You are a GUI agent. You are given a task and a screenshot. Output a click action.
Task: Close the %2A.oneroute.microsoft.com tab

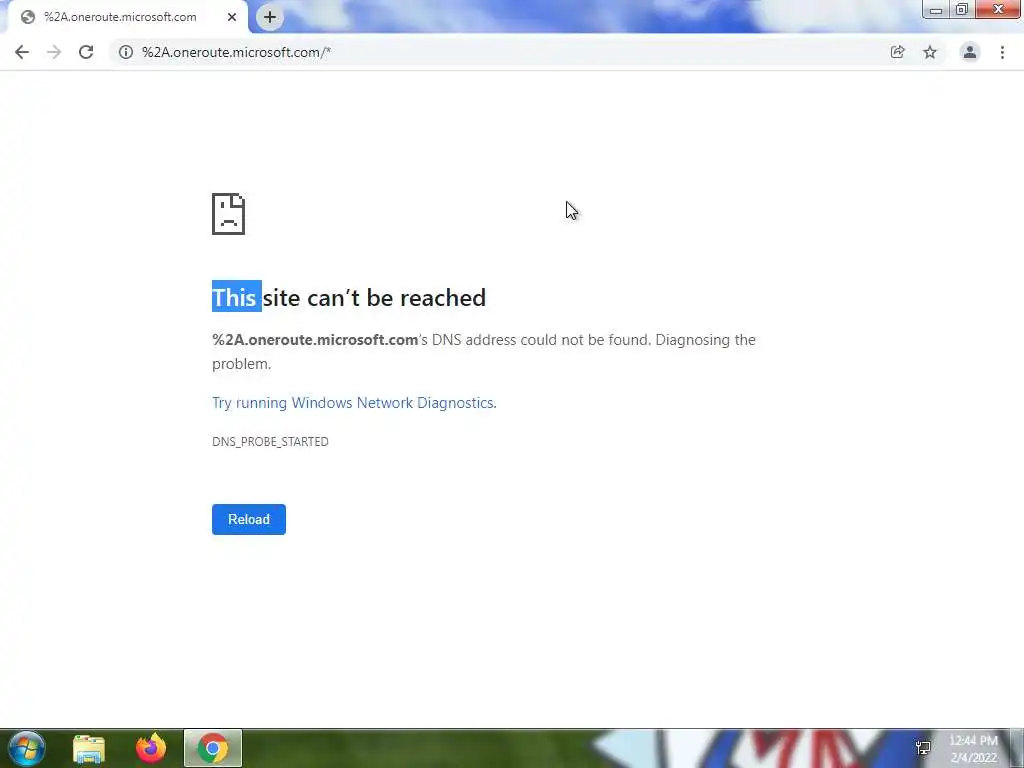232,17
